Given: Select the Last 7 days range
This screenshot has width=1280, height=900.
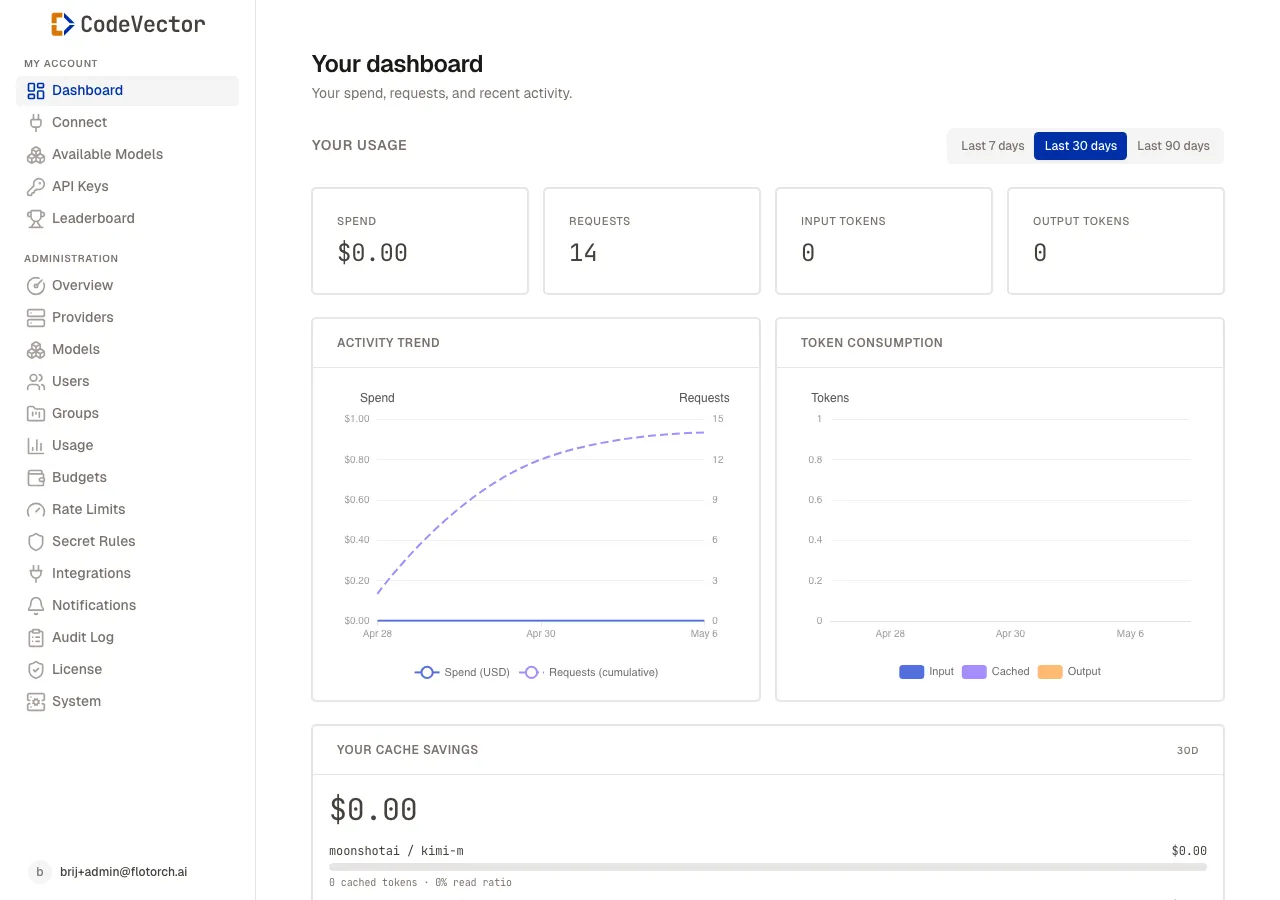Looking at the screenshot, I should (992, 146).
